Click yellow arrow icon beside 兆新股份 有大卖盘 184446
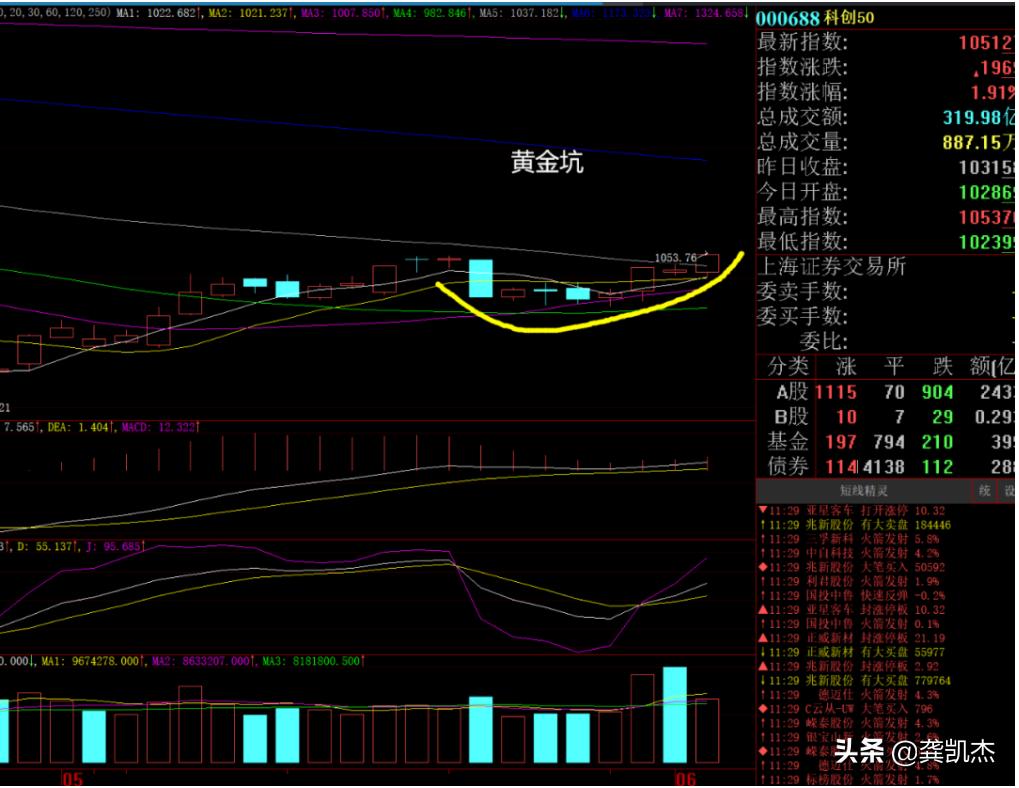Image resolution: width=1019 pixels, height=788 pixels. click(762, 524)
